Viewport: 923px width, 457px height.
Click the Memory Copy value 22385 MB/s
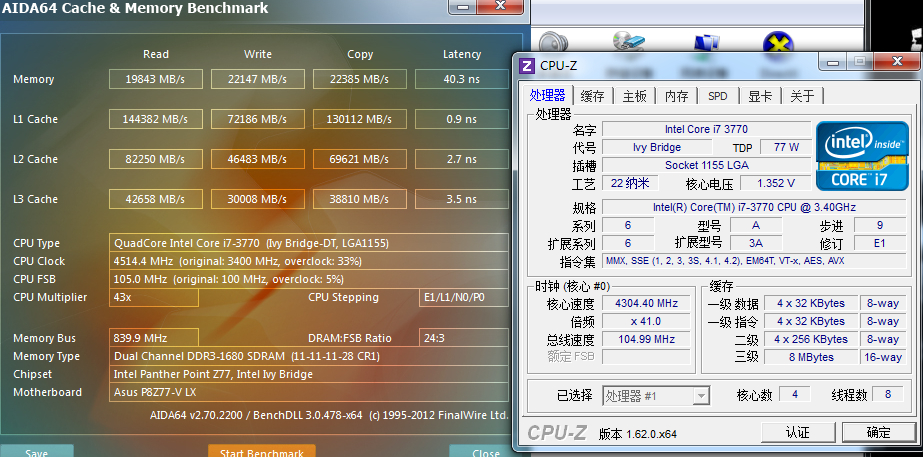point(360,79)
